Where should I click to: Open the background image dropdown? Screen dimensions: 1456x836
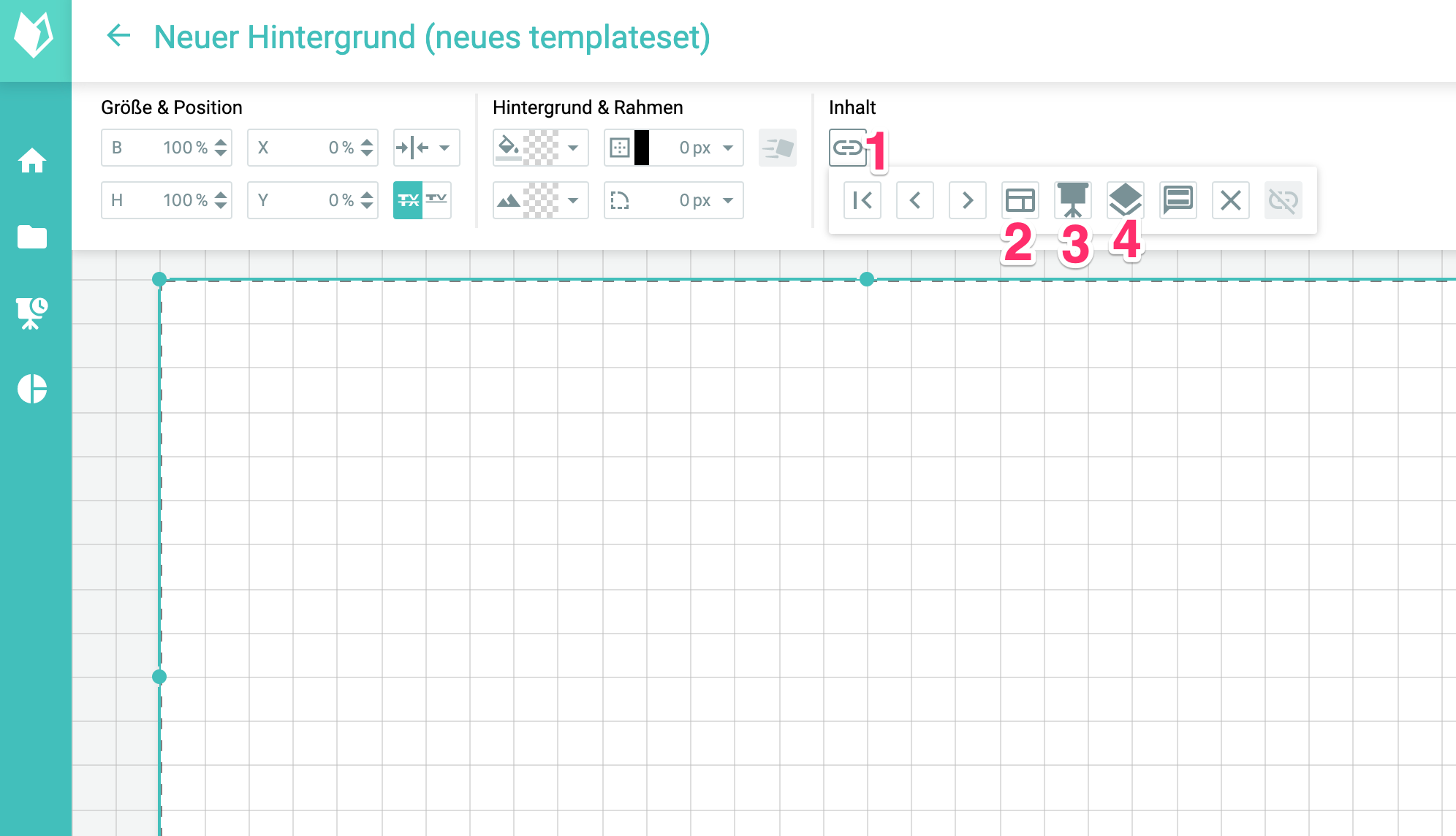pos(573,200)
